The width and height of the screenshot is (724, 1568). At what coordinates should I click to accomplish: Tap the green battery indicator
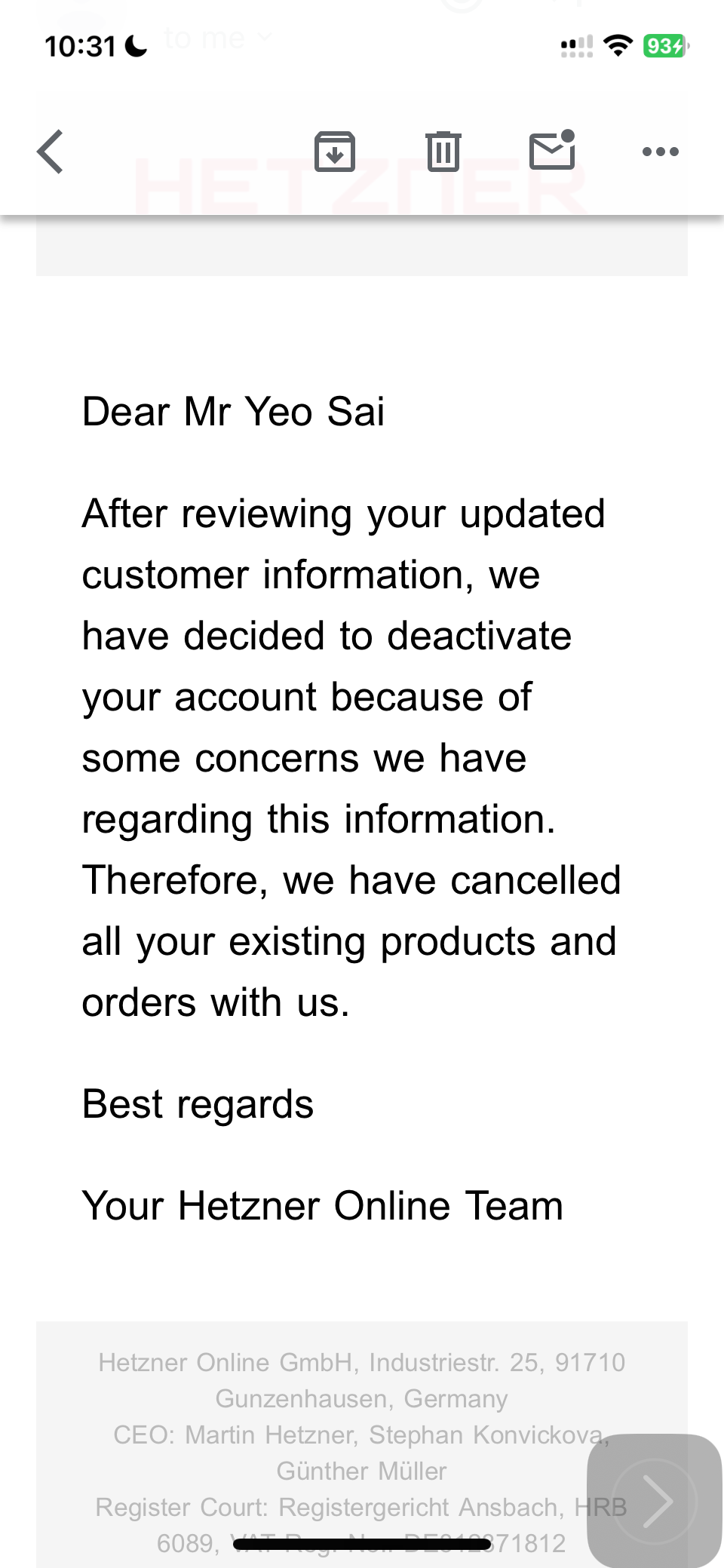pos(665,46)
